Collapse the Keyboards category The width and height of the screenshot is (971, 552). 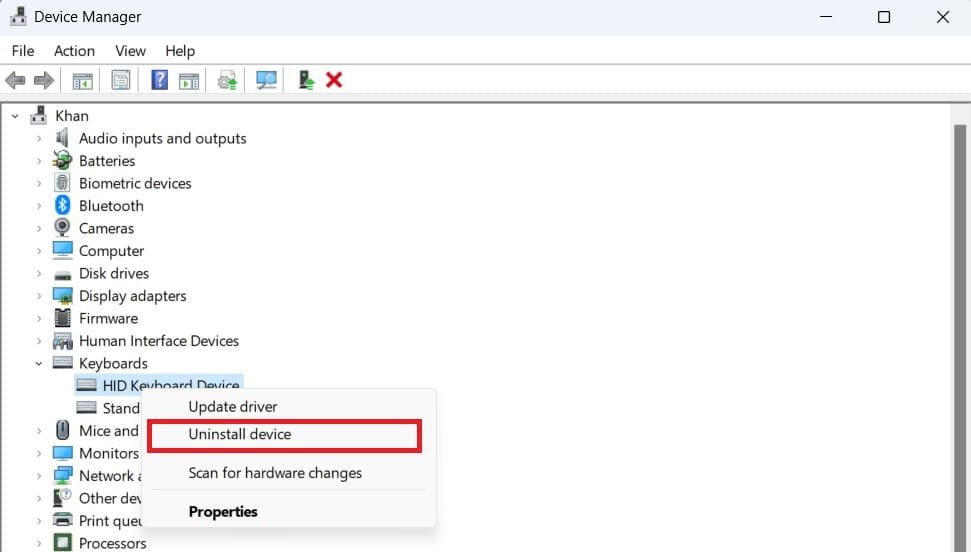pos(39,364)
